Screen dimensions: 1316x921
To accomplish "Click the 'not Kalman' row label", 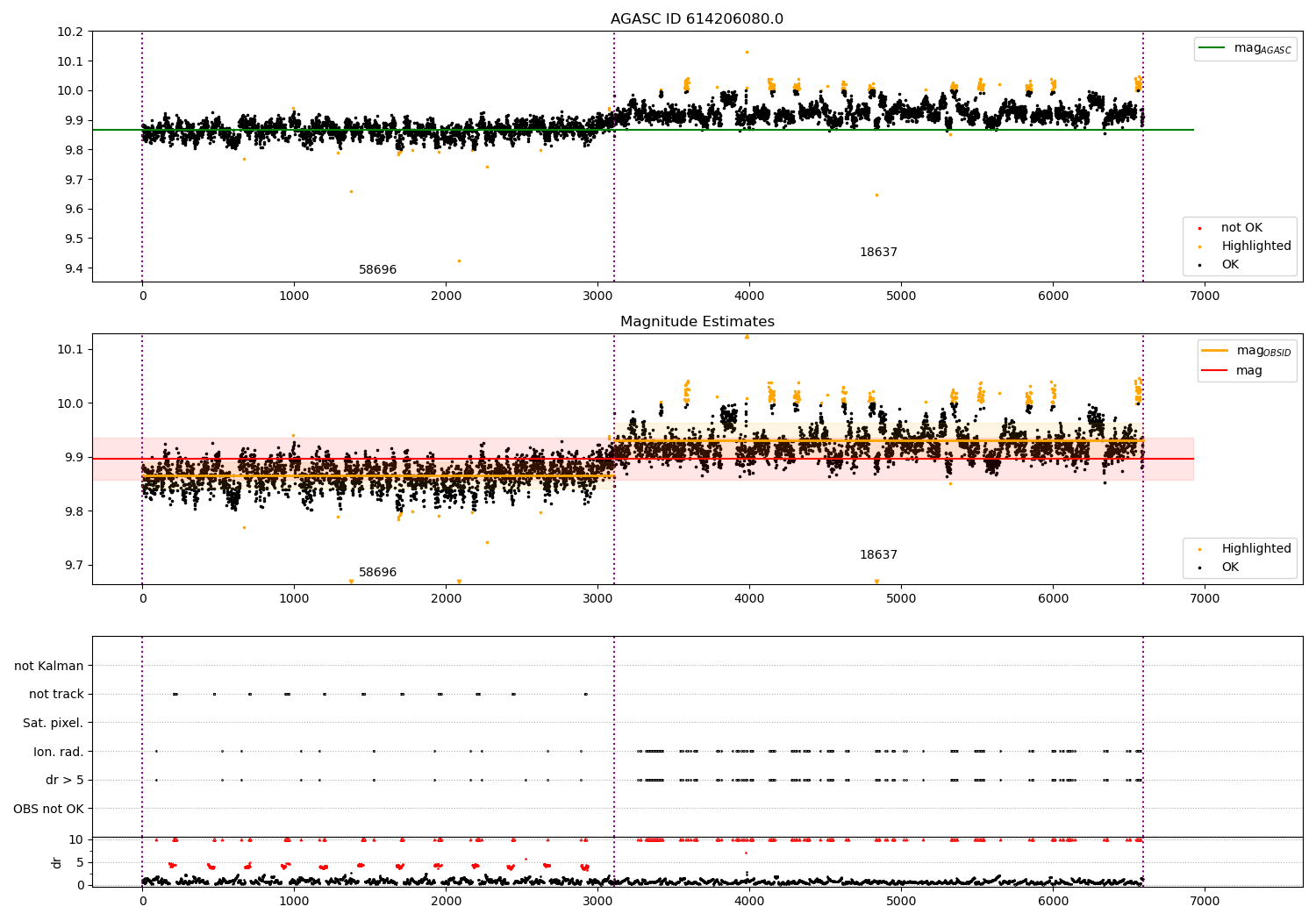I will pos(49,666).
